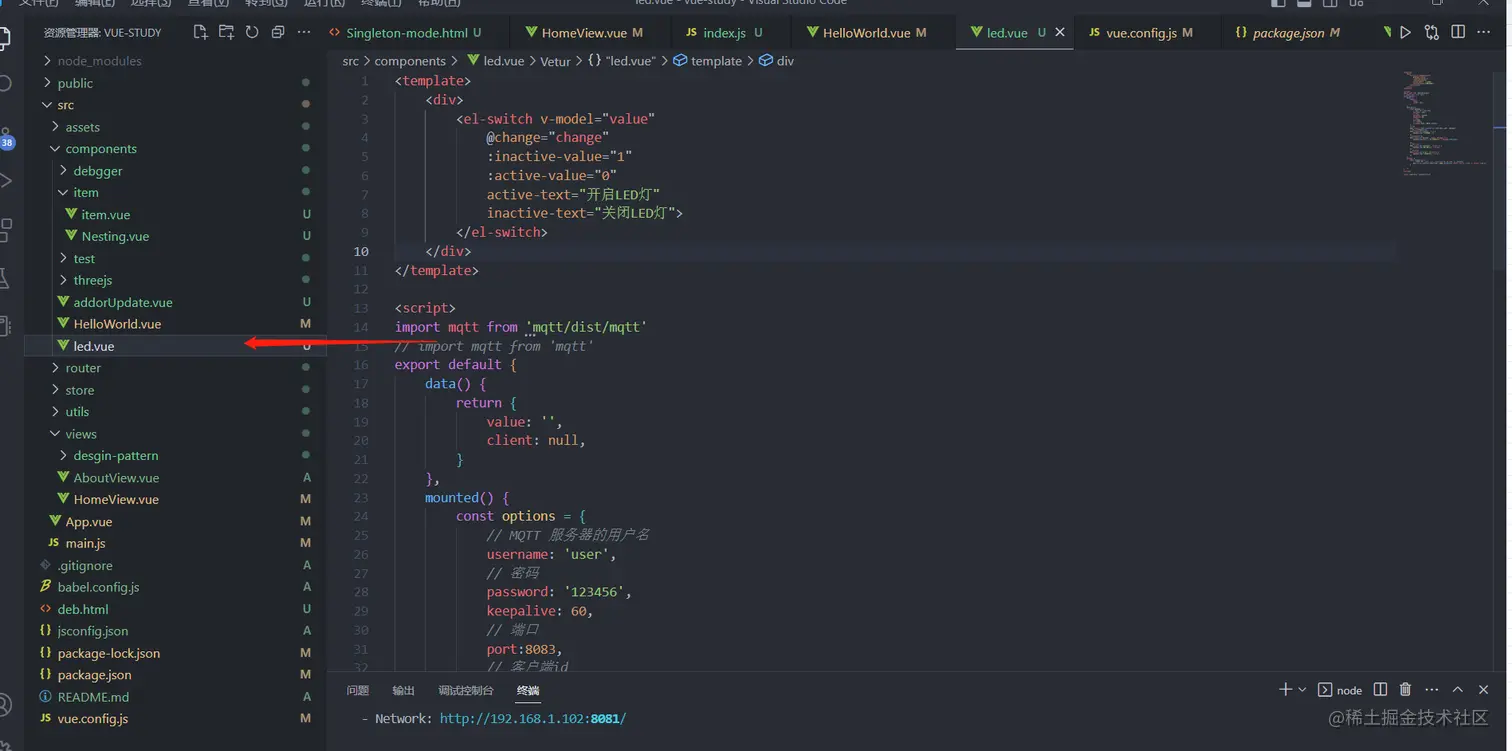Open README.md in the file tree

174,697
